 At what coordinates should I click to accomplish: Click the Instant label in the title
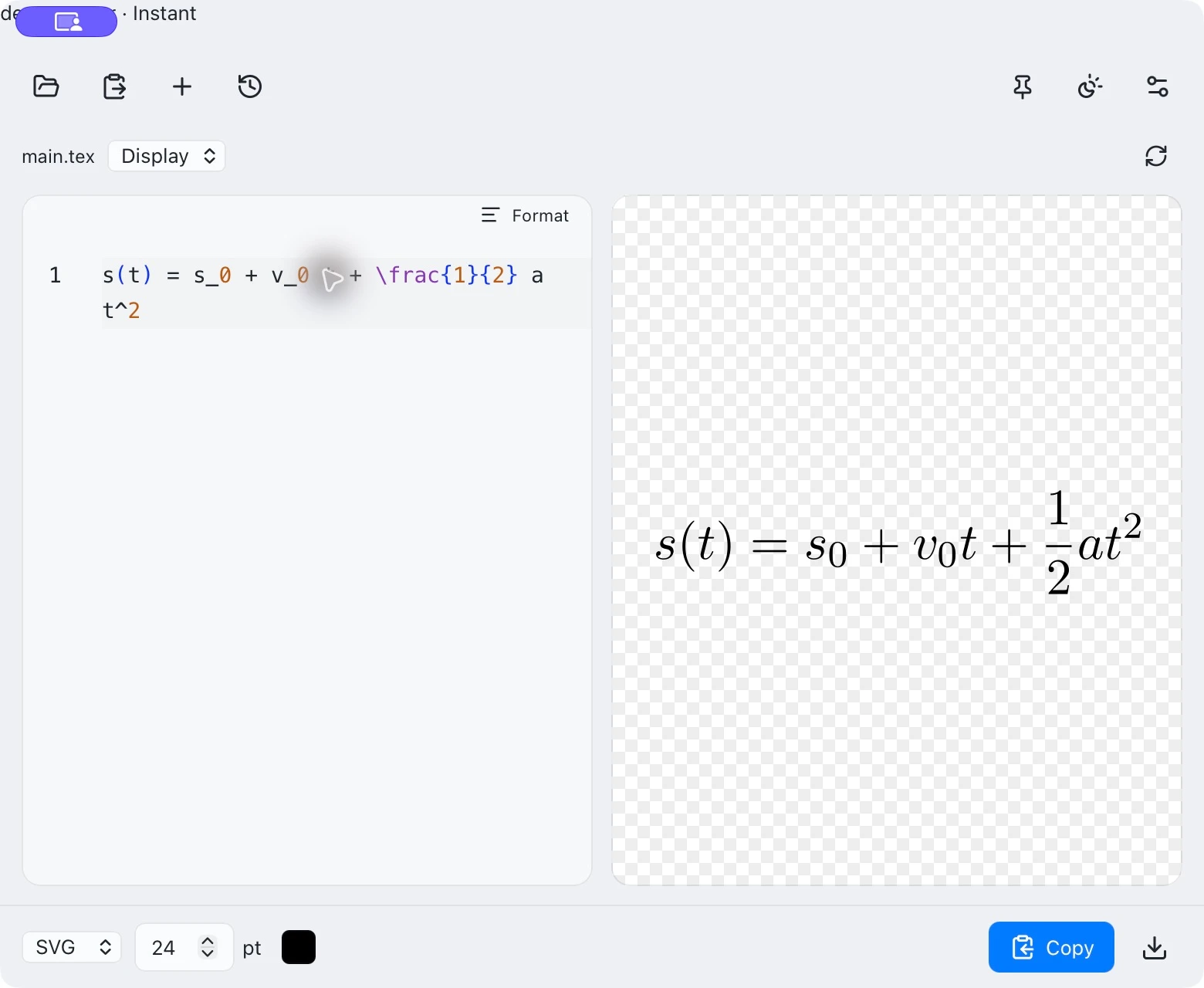[x=164, y=13]
